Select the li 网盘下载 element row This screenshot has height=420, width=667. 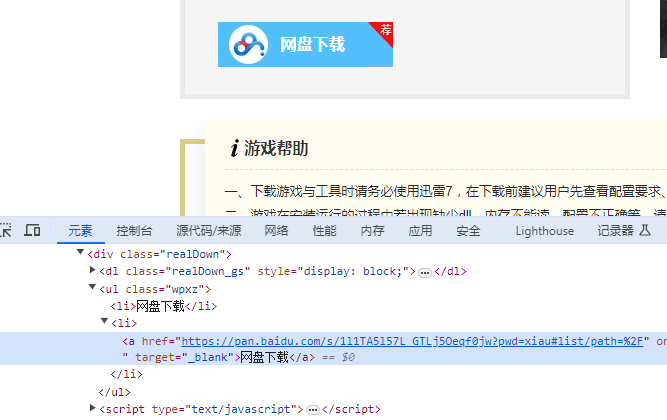point(163,306)
